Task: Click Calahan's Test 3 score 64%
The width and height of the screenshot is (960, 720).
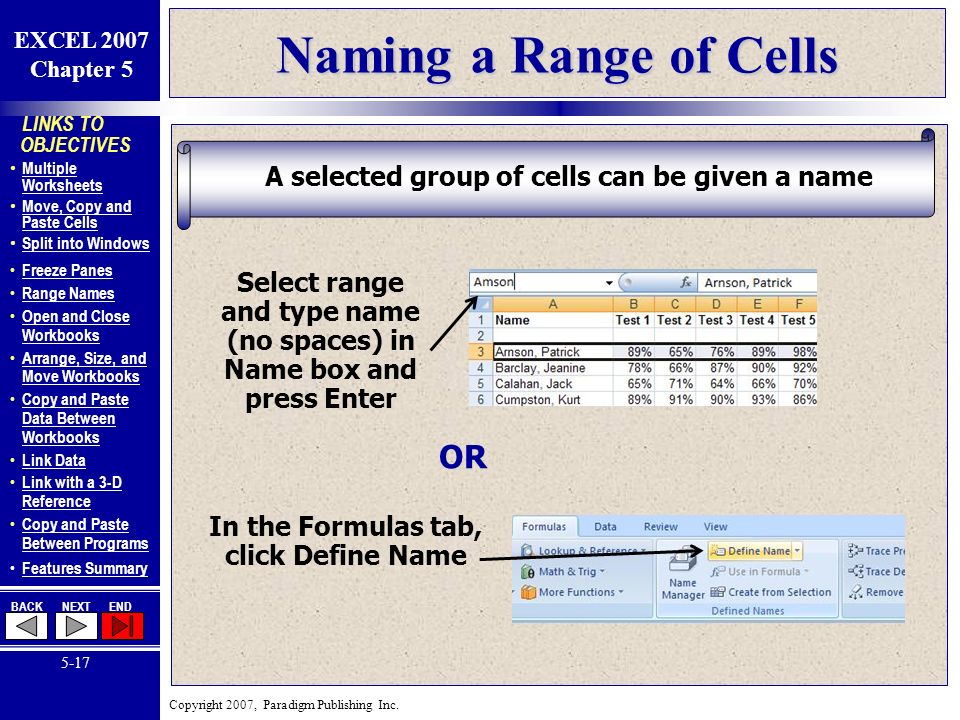Action: (716, 384)
